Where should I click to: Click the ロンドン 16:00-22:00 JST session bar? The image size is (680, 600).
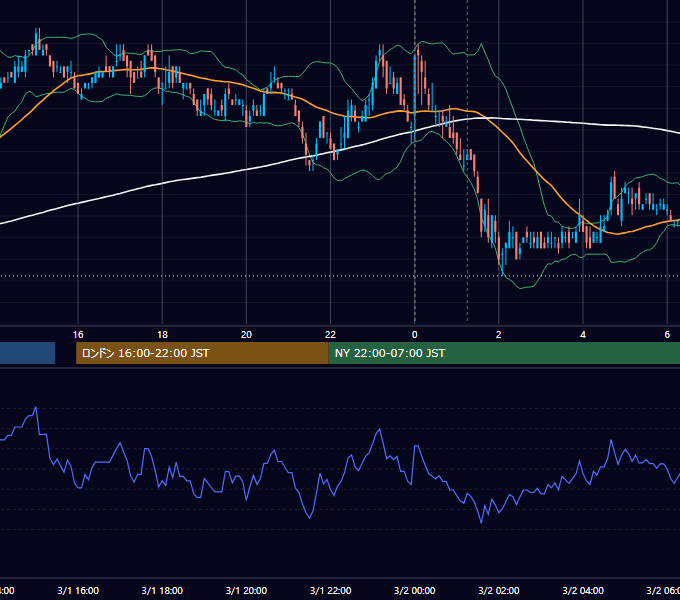(x=202, y=353)
